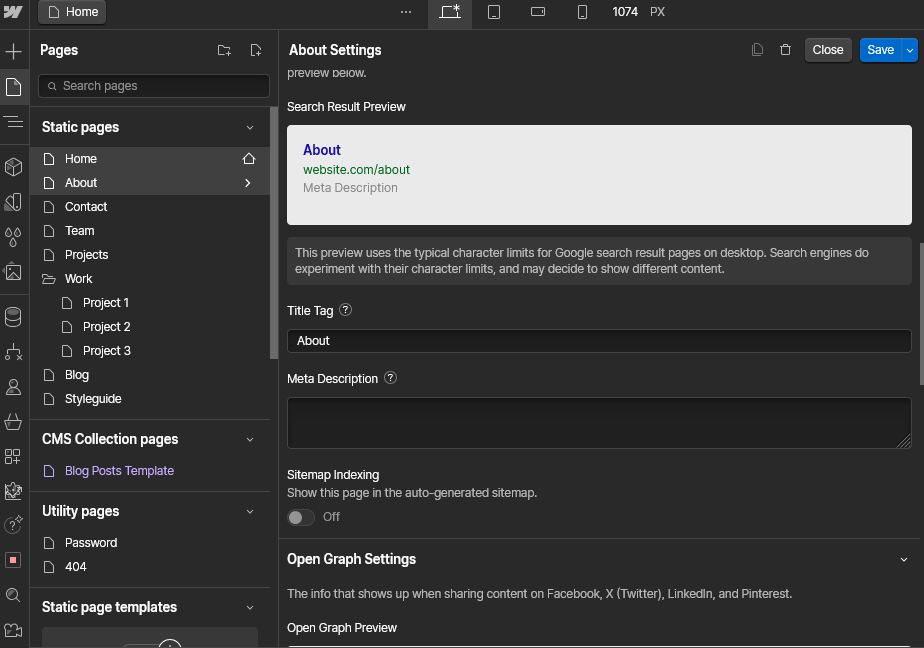Click the Home page tab button
924x648 pixels.
pyautogui.click(x=72, y=12)
